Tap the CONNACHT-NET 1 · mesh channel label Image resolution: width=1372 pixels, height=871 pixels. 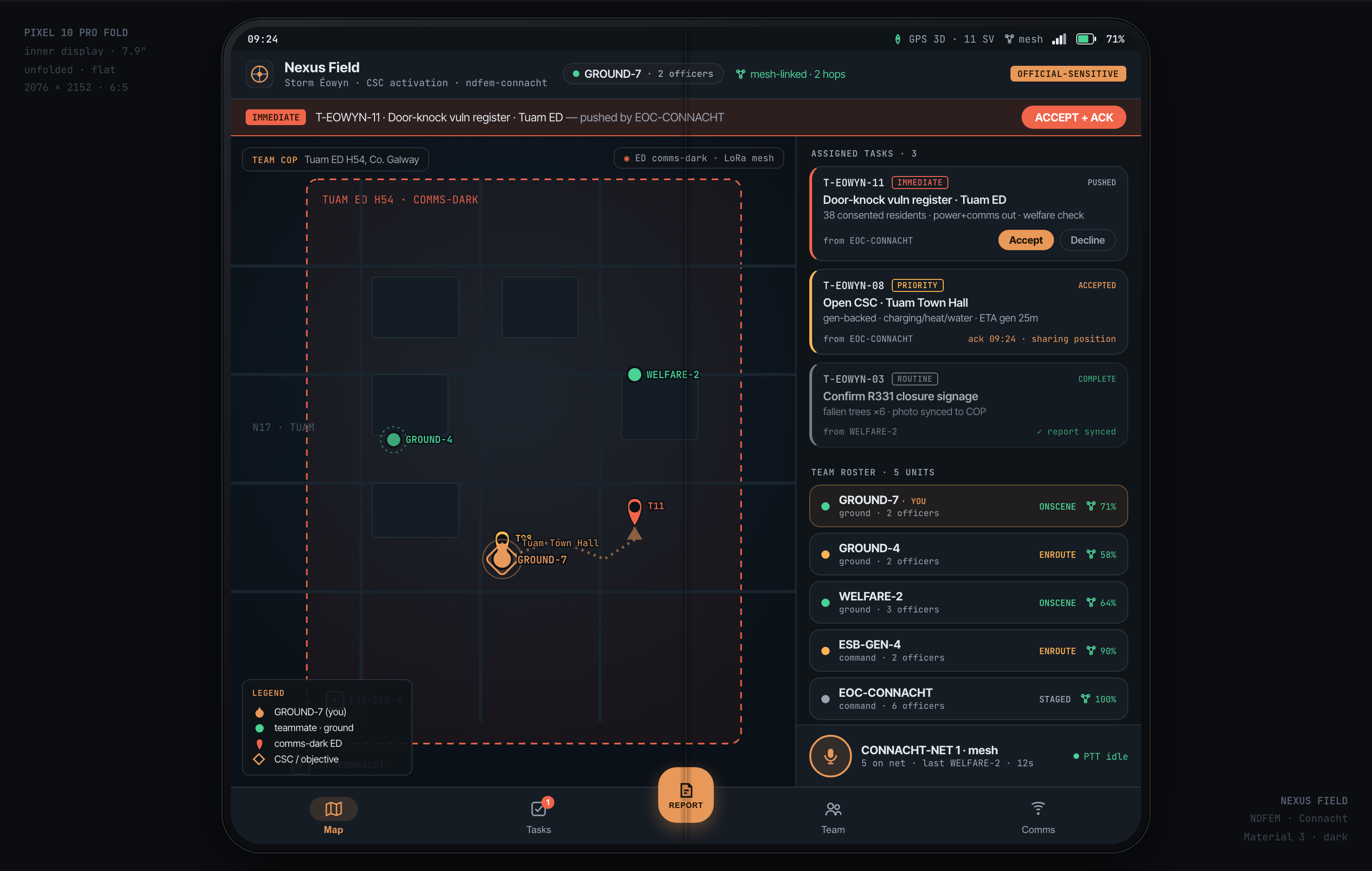[929, 750]
